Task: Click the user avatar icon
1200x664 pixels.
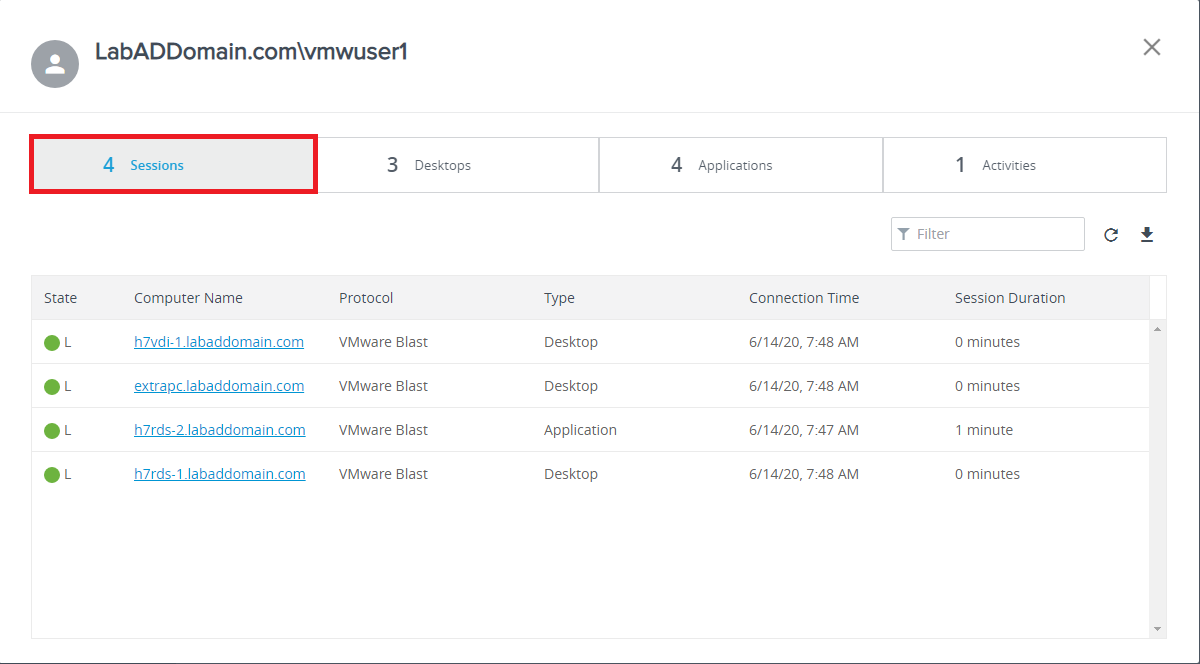Action: tap(55, 64)
